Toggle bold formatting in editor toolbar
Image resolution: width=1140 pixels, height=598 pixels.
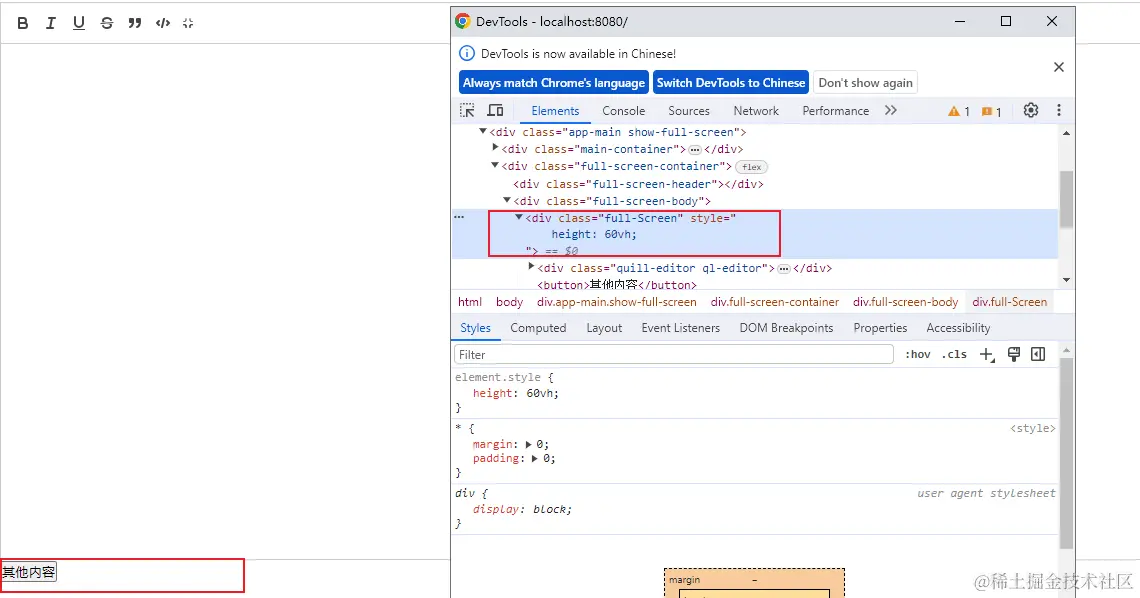pyautogui.click(x=23, y=23)
